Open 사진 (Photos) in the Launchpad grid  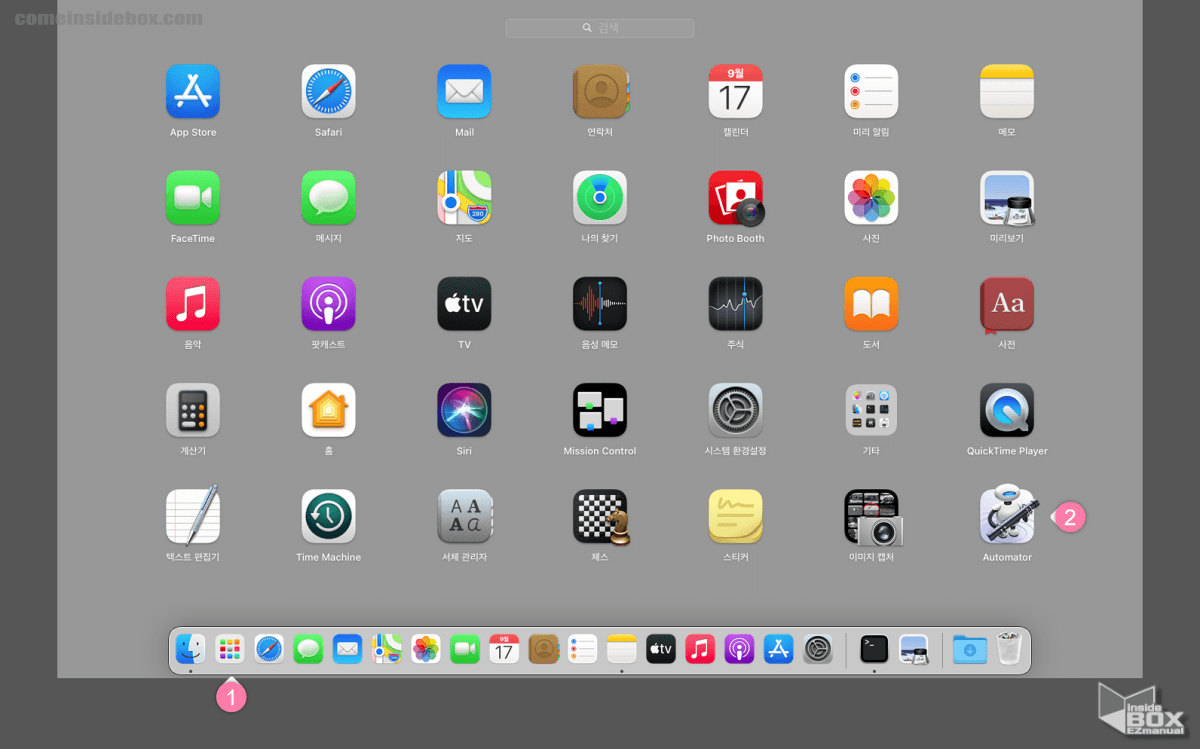coord(871,198)
